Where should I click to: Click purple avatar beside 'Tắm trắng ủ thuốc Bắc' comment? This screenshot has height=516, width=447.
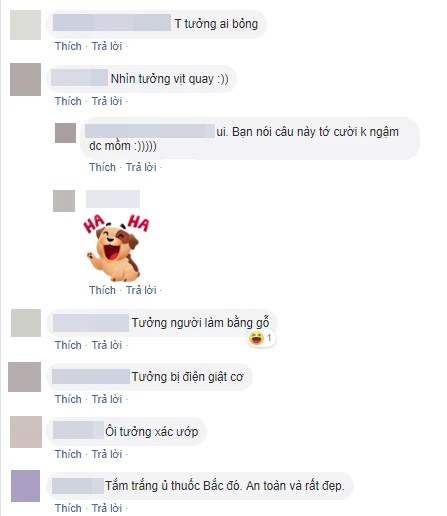point(25,486)
